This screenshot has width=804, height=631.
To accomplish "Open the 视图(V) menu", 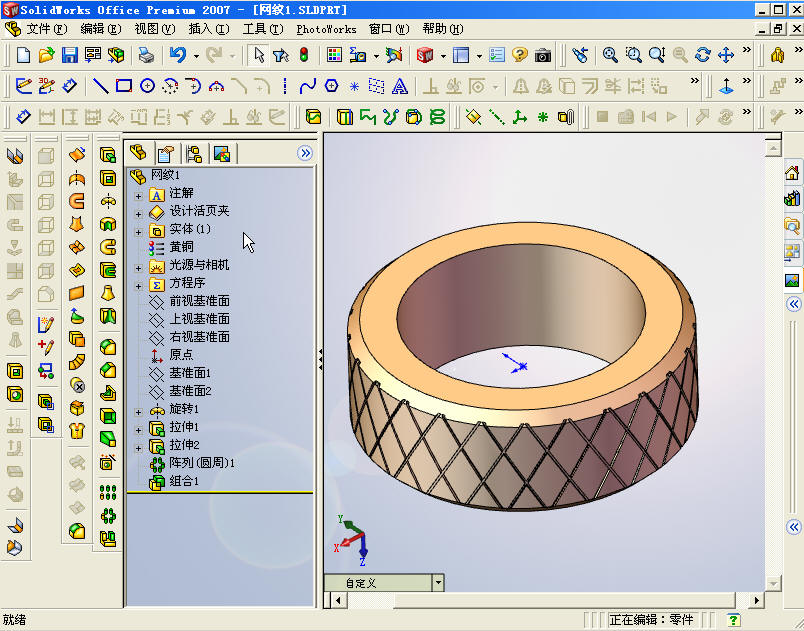I will pos(154,29).
